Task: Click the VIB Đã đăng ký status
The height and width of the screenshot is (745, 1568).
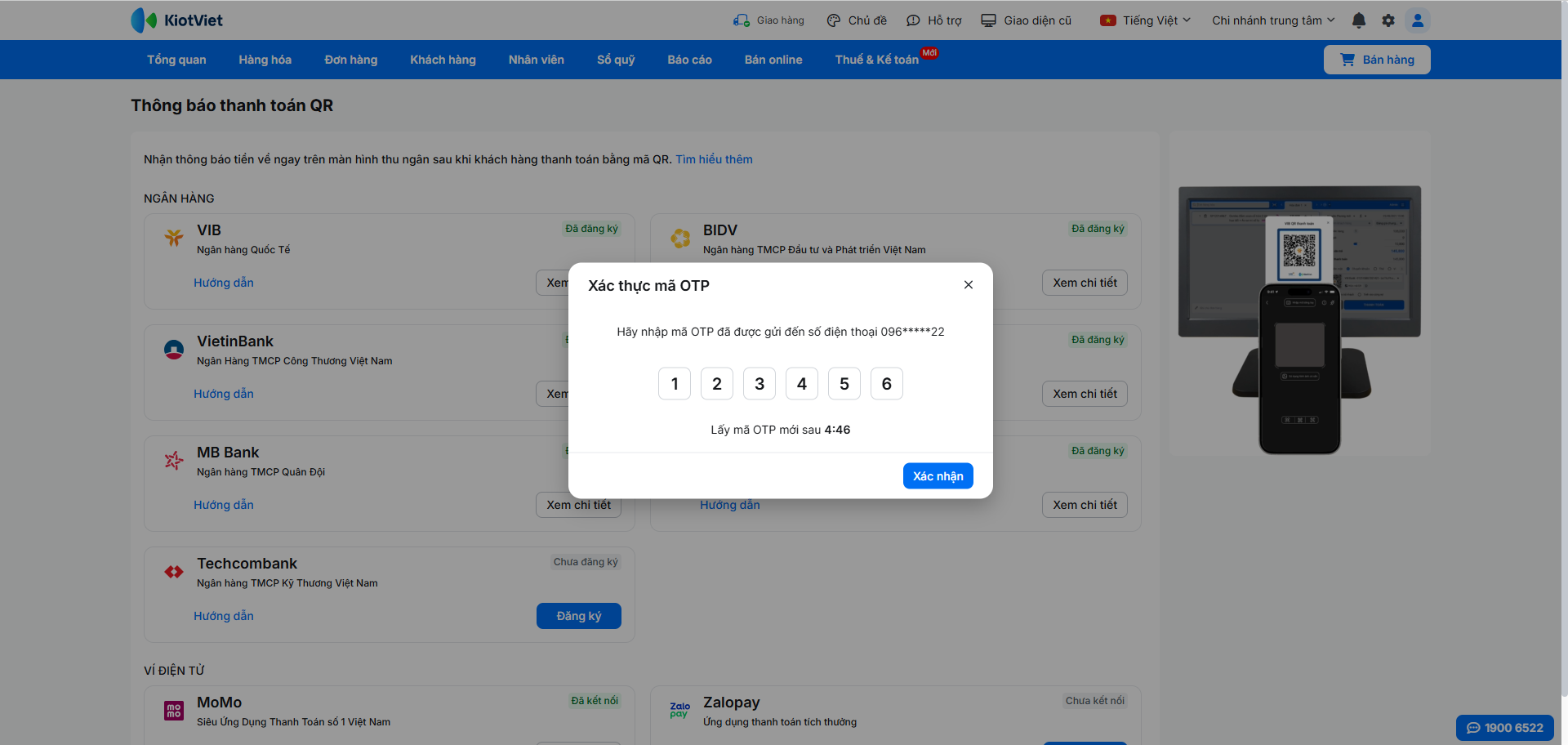Action: [592, 229]
